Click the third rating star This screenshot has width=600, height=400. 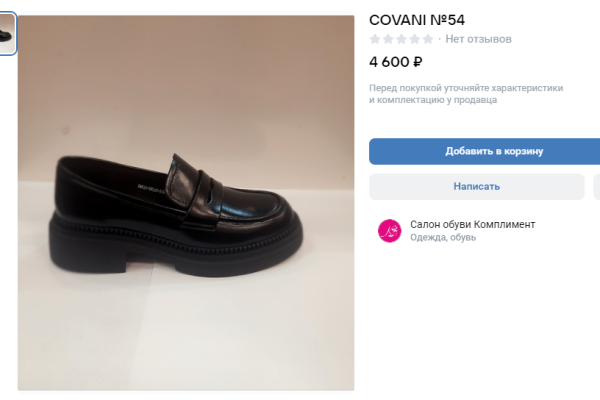click(402, 39)
